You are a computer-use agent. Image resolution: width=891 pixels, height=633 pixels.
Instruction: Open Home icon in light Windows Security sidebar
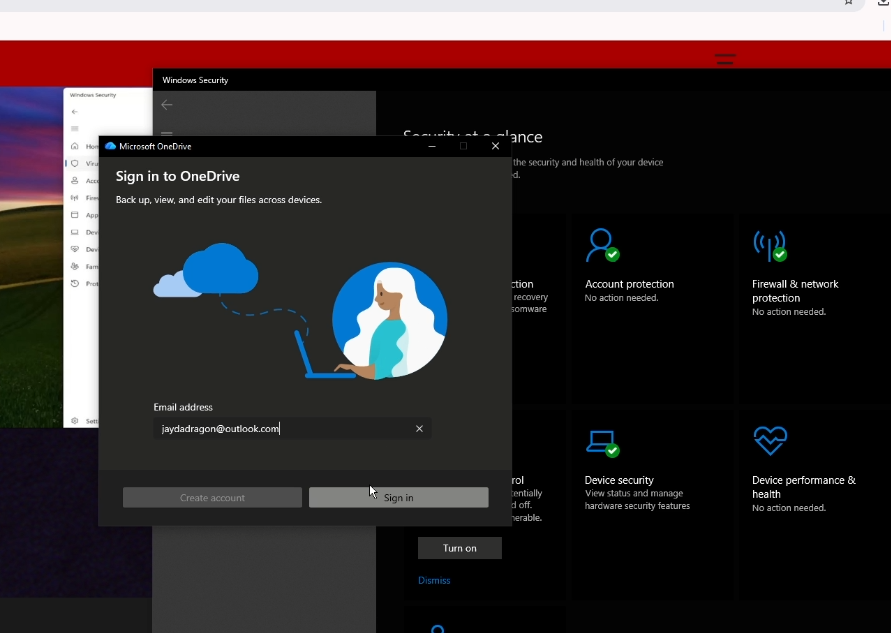[74, 146]
